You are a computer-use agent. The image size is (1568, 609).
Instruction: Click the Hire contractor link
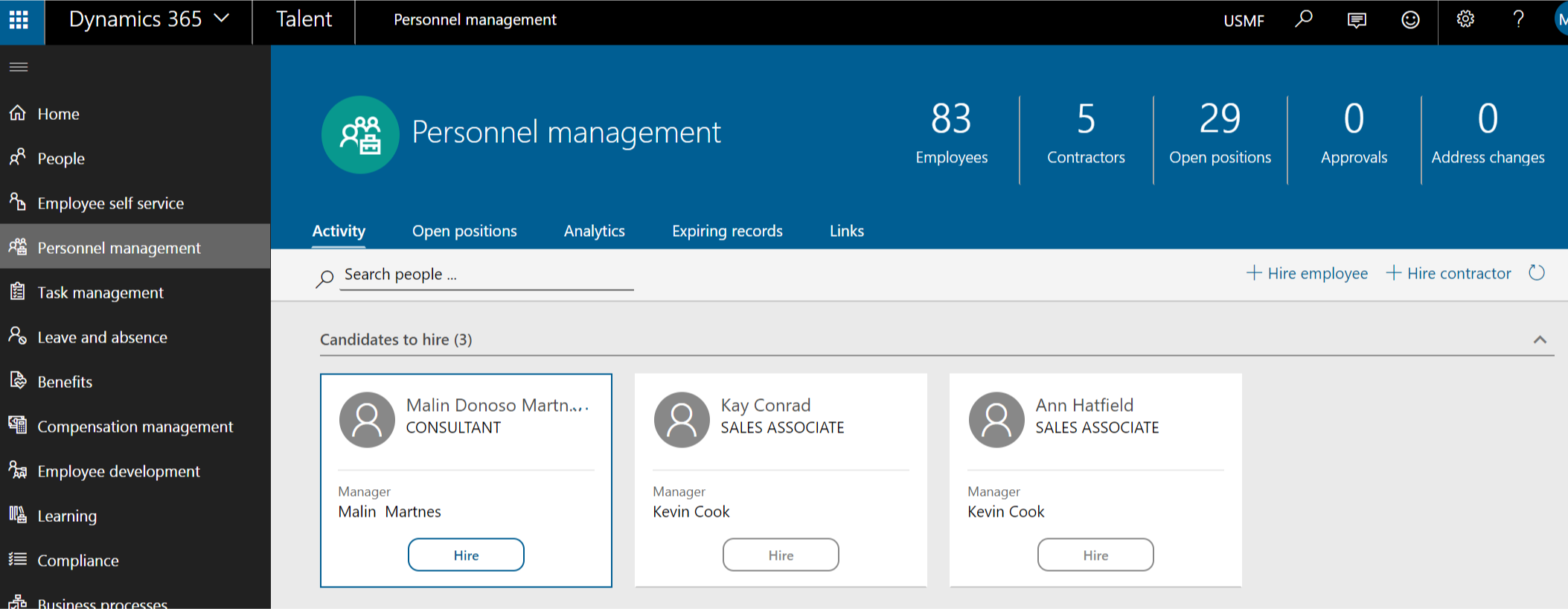[1449, 273]
